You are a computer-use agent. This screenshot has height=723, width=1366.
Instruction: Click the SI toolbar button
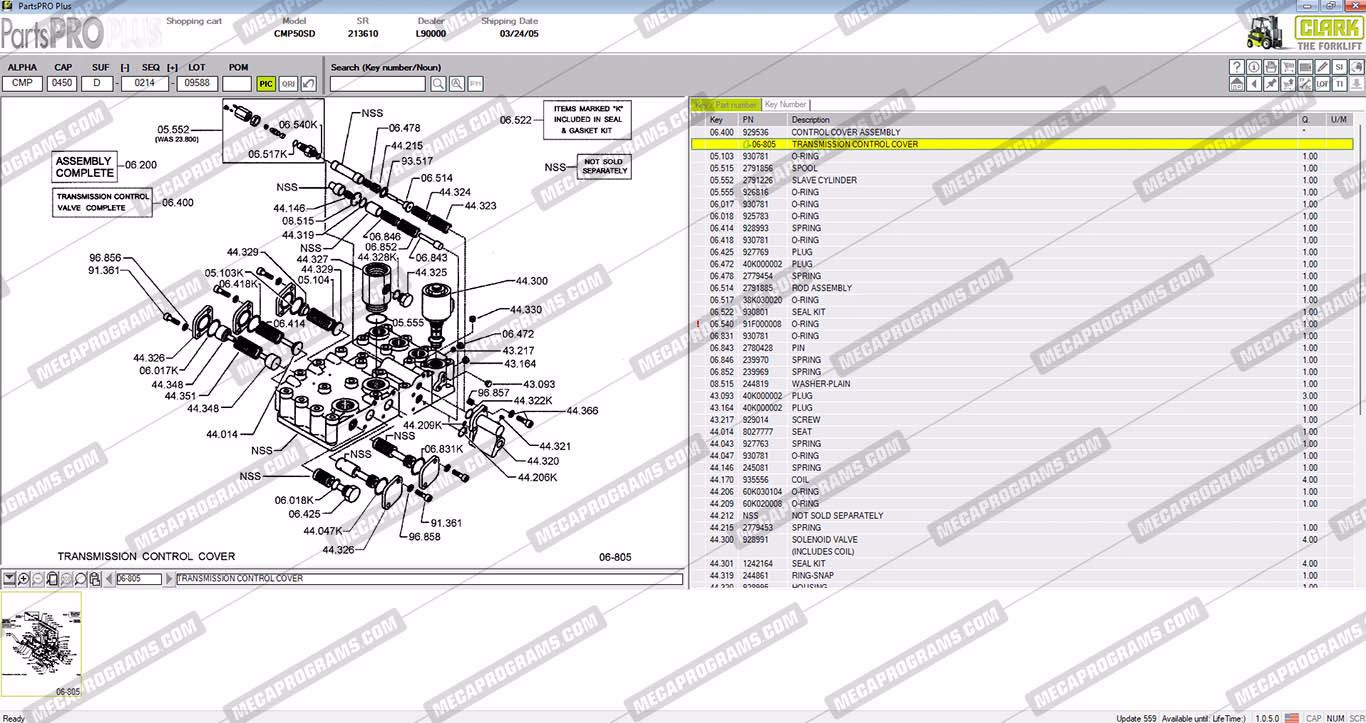[x=1339, y=67]
